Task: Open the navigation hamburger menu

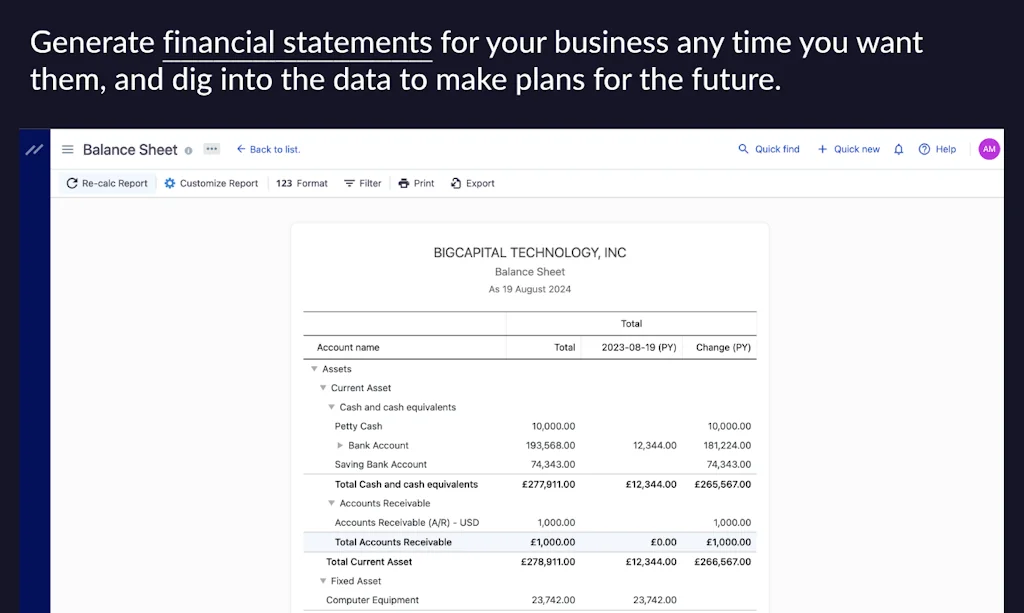Action: pos(67,148)
